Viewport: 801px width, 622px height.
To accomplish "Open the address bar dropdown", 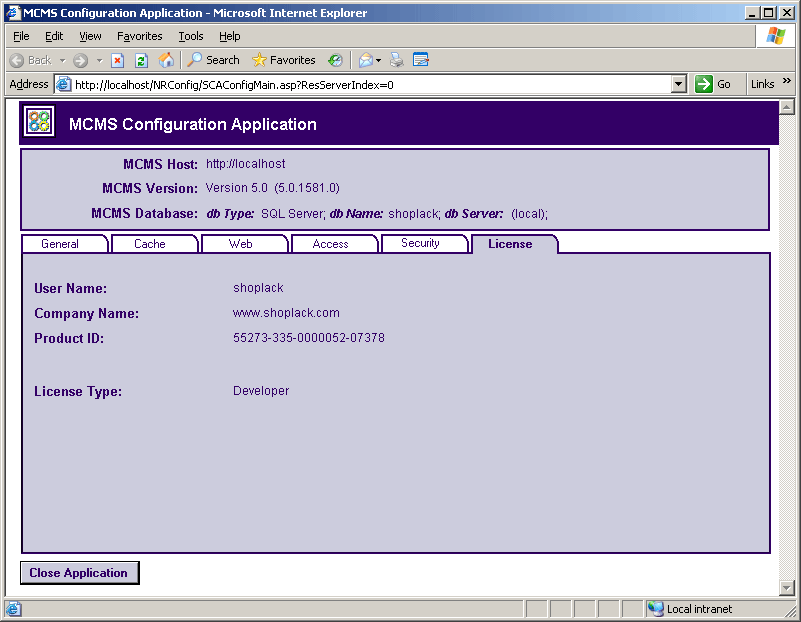I will click(678, 84).
